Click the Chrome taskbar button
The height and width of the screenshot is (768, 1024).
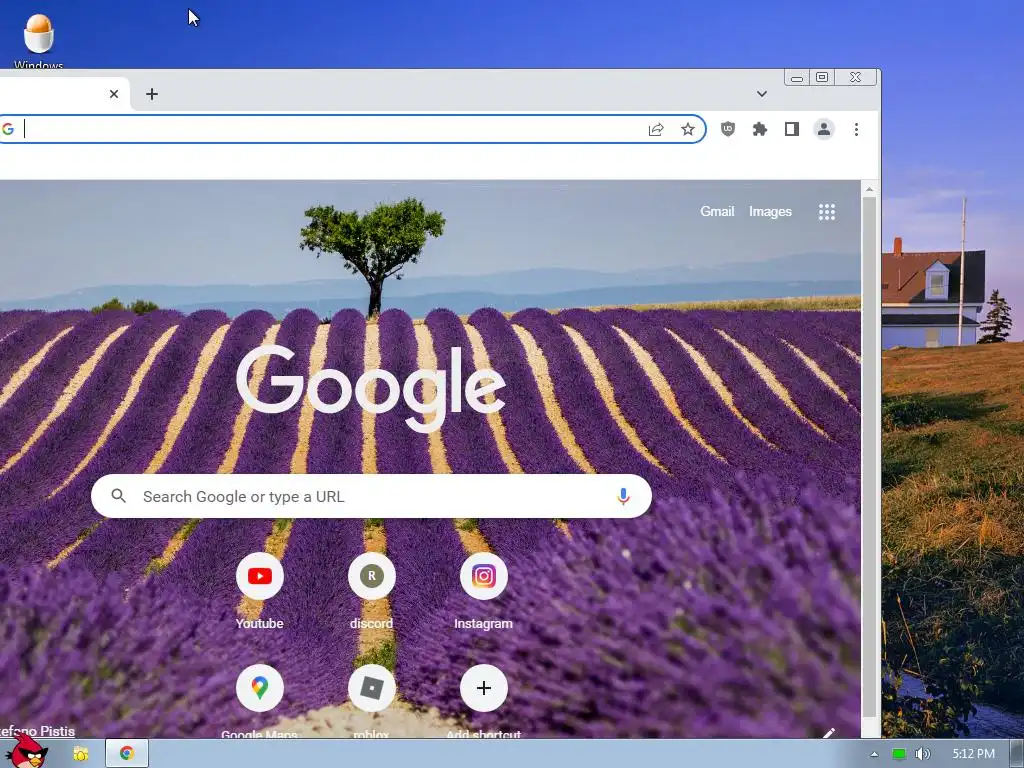127,754
